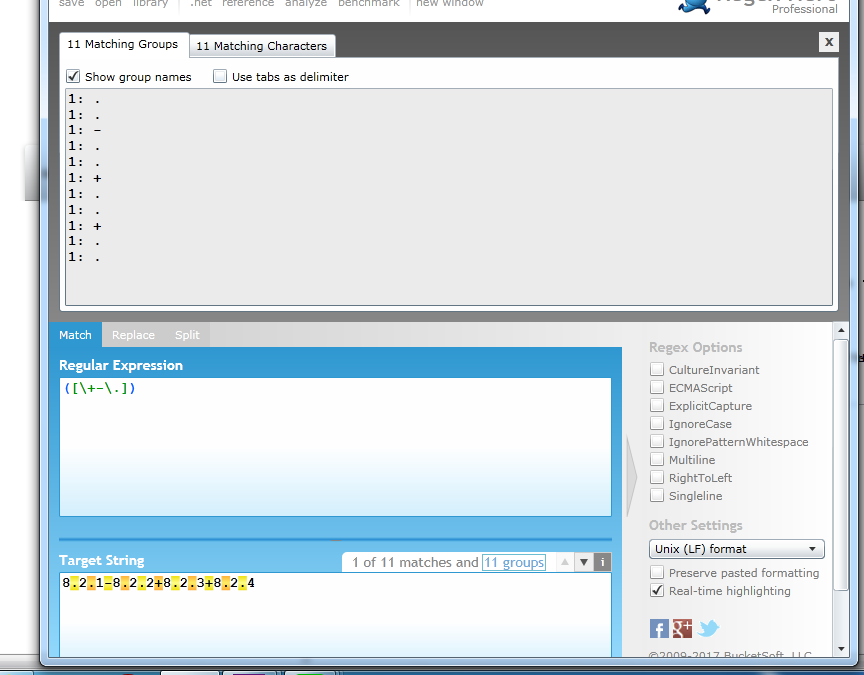
Task: Click in the Target String text box
Action: pos(335,614)
